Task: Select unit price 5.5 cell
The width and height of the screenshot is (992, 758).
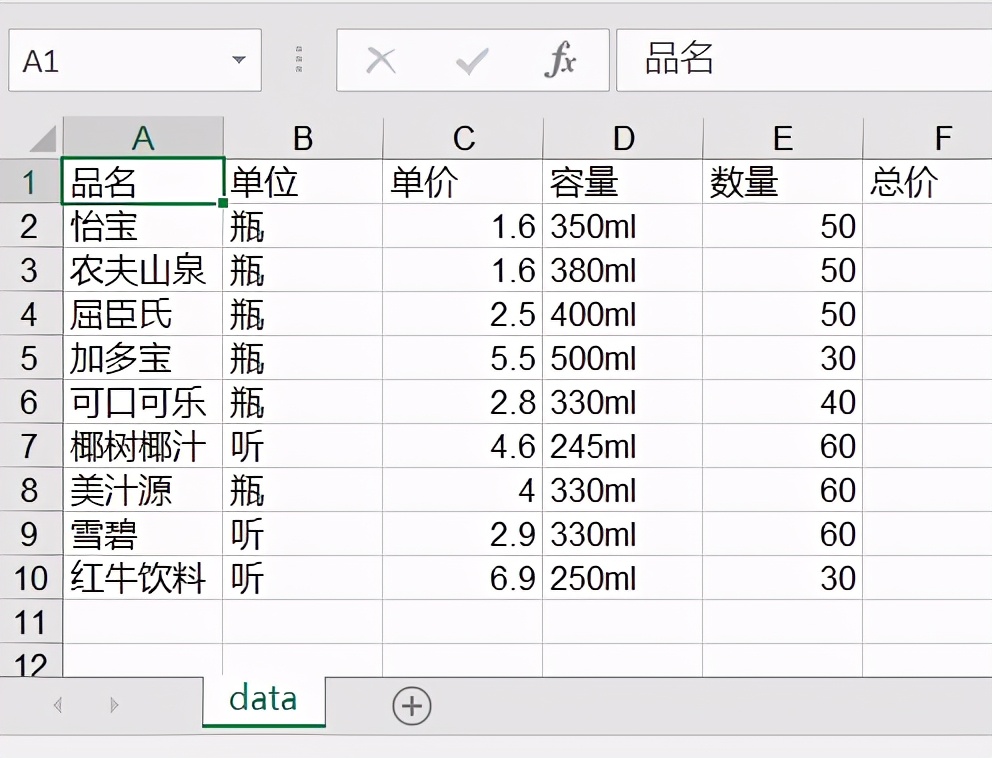Action: coord(463,358)
